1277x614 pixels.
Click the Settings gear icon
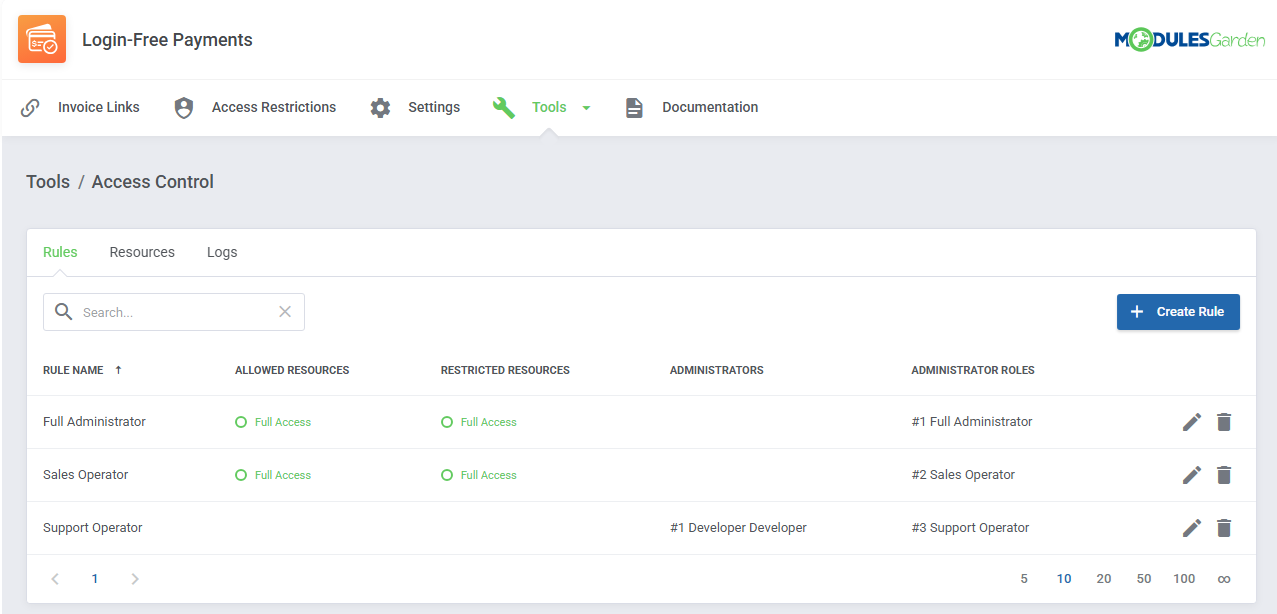(x=381, y=107)
